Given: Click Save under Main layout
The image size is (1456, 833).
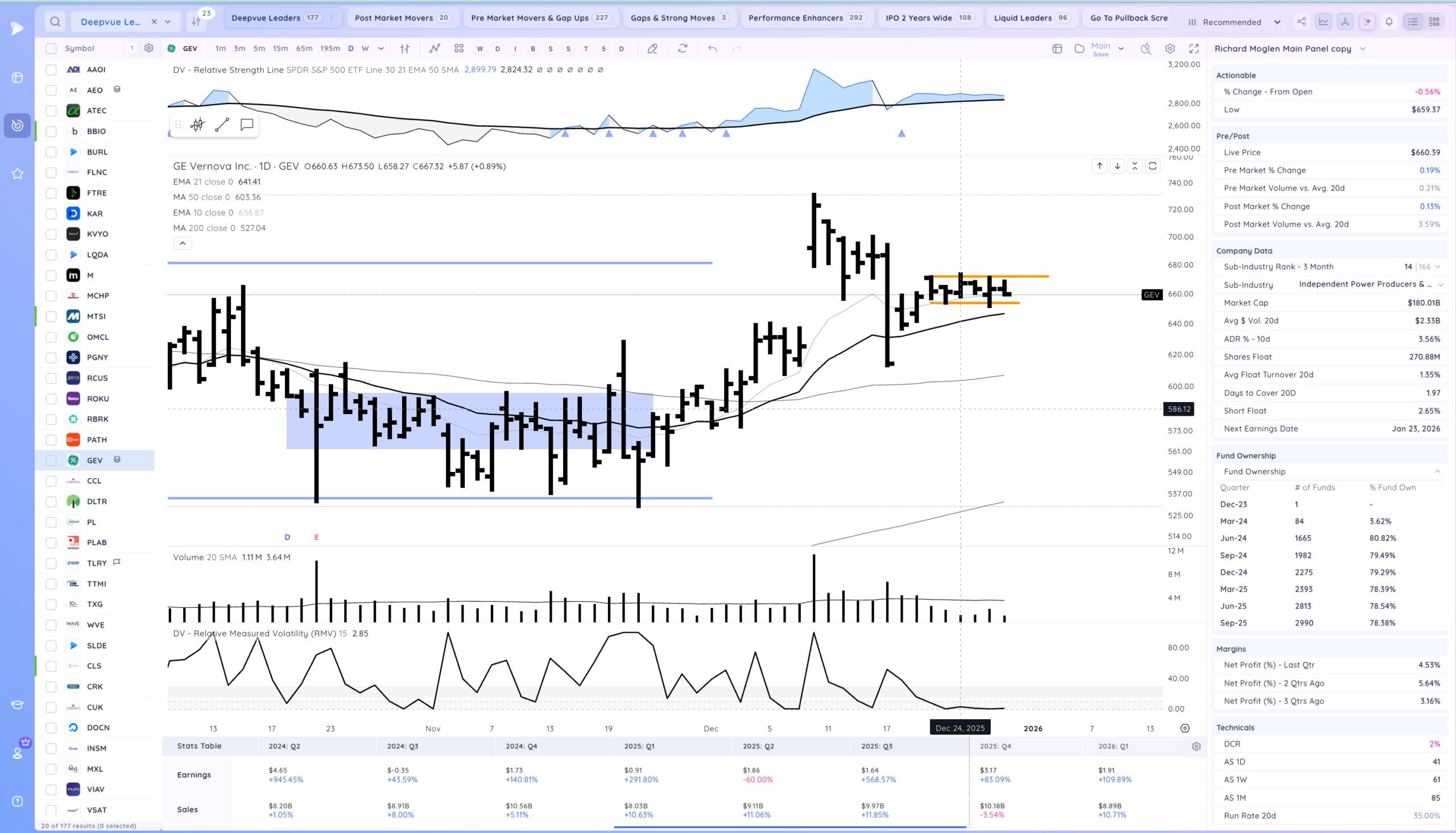Looking at the screenshot, I should (x=1100, y=55).
